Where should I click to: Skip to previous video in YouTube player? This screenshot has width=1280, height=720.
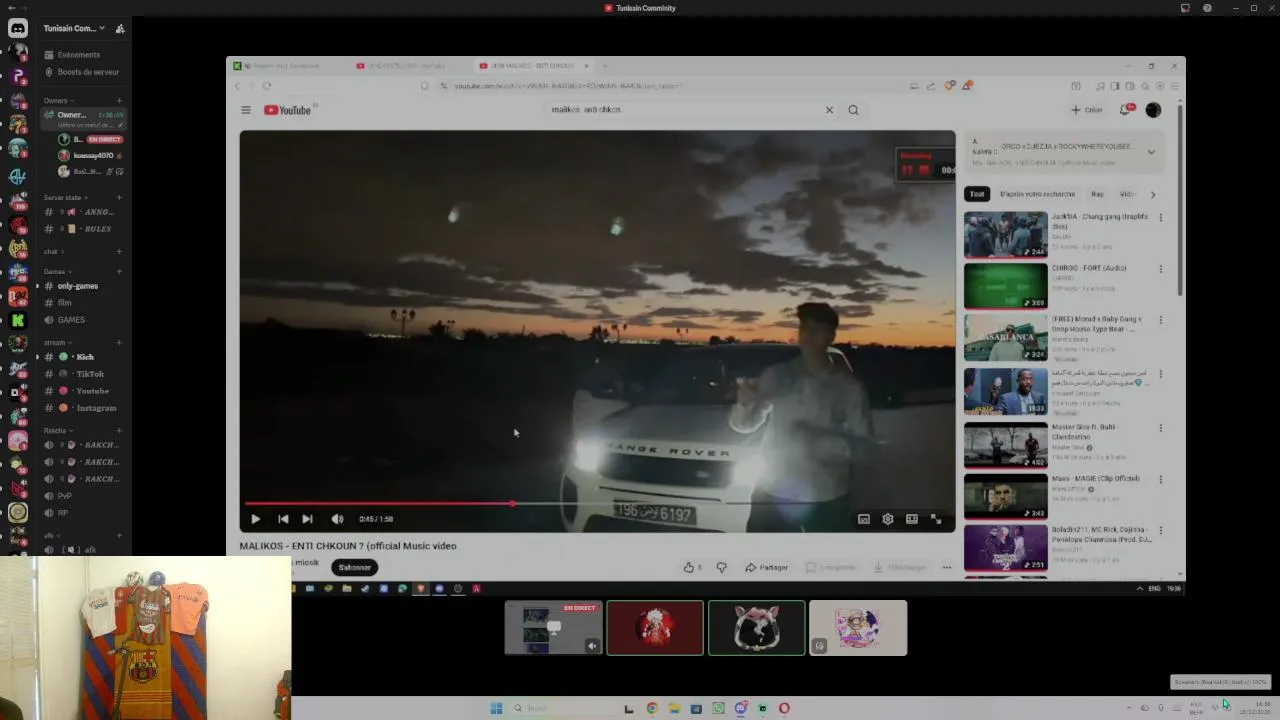(283, 519)
